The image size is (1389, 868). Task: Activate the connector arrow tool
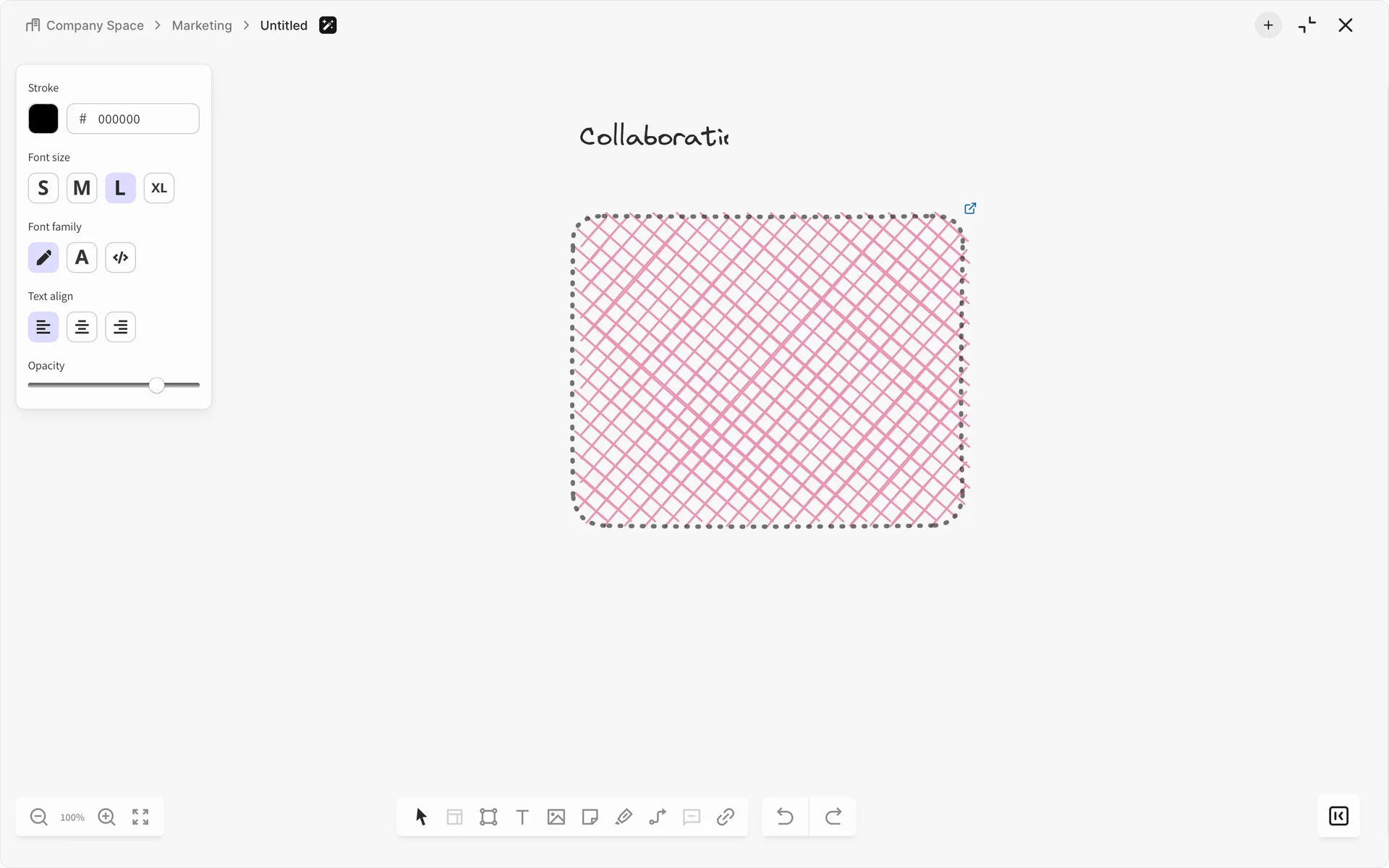[658, 817]
